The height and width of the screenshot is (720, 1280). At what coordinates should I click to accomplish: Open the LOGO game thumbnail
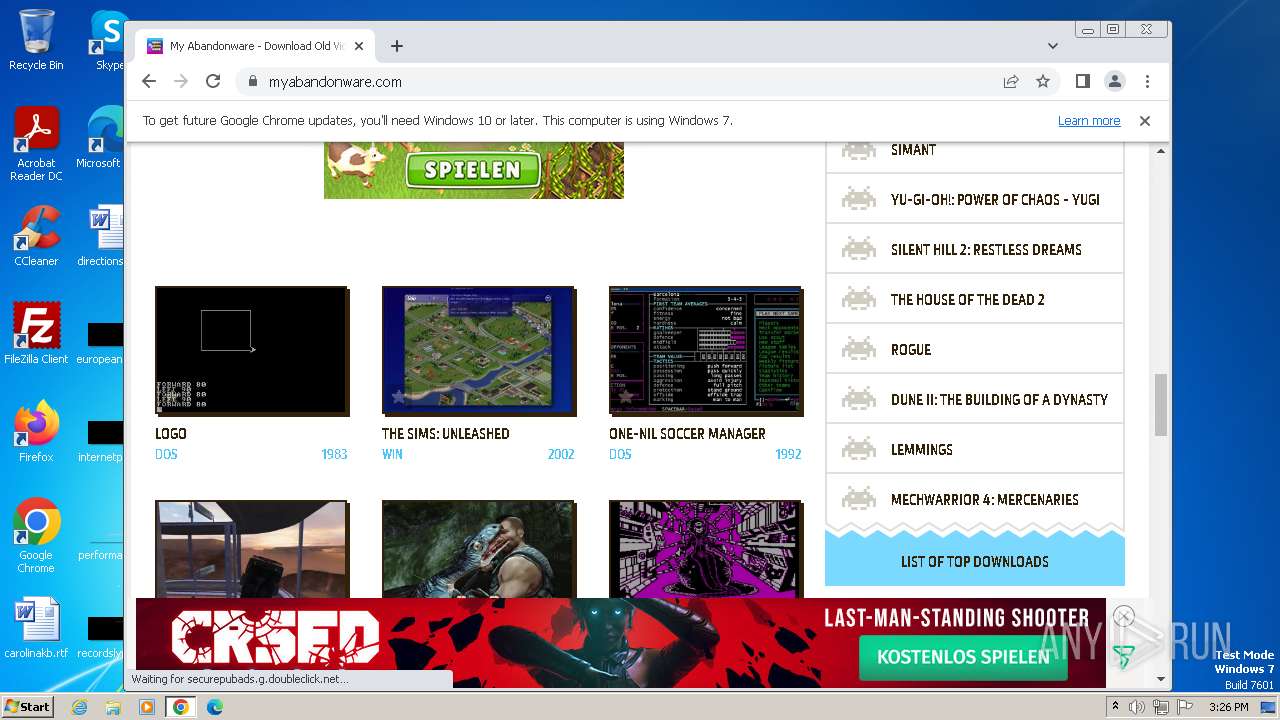[252, 351]
